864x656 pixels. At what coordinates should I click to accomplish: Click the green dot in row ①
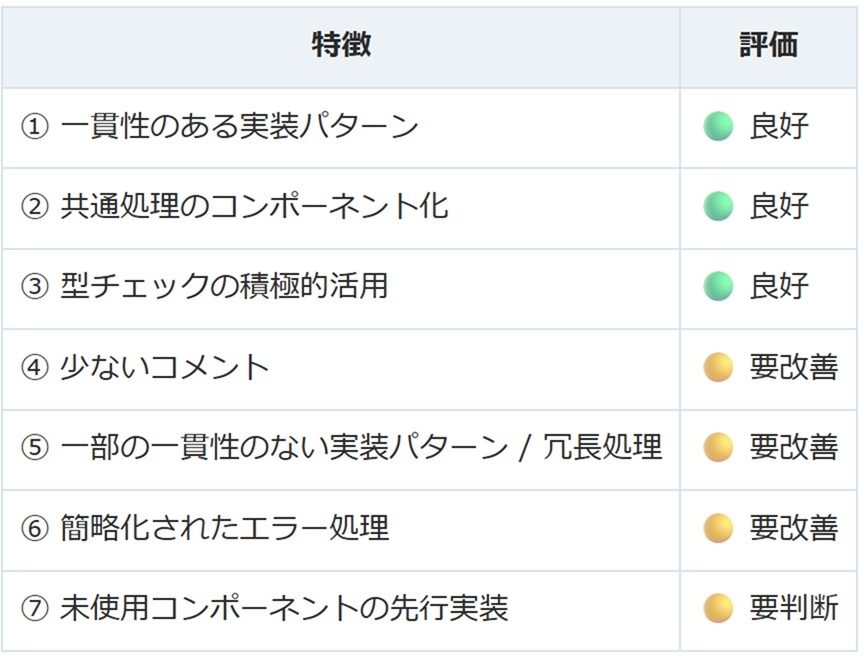718,126
